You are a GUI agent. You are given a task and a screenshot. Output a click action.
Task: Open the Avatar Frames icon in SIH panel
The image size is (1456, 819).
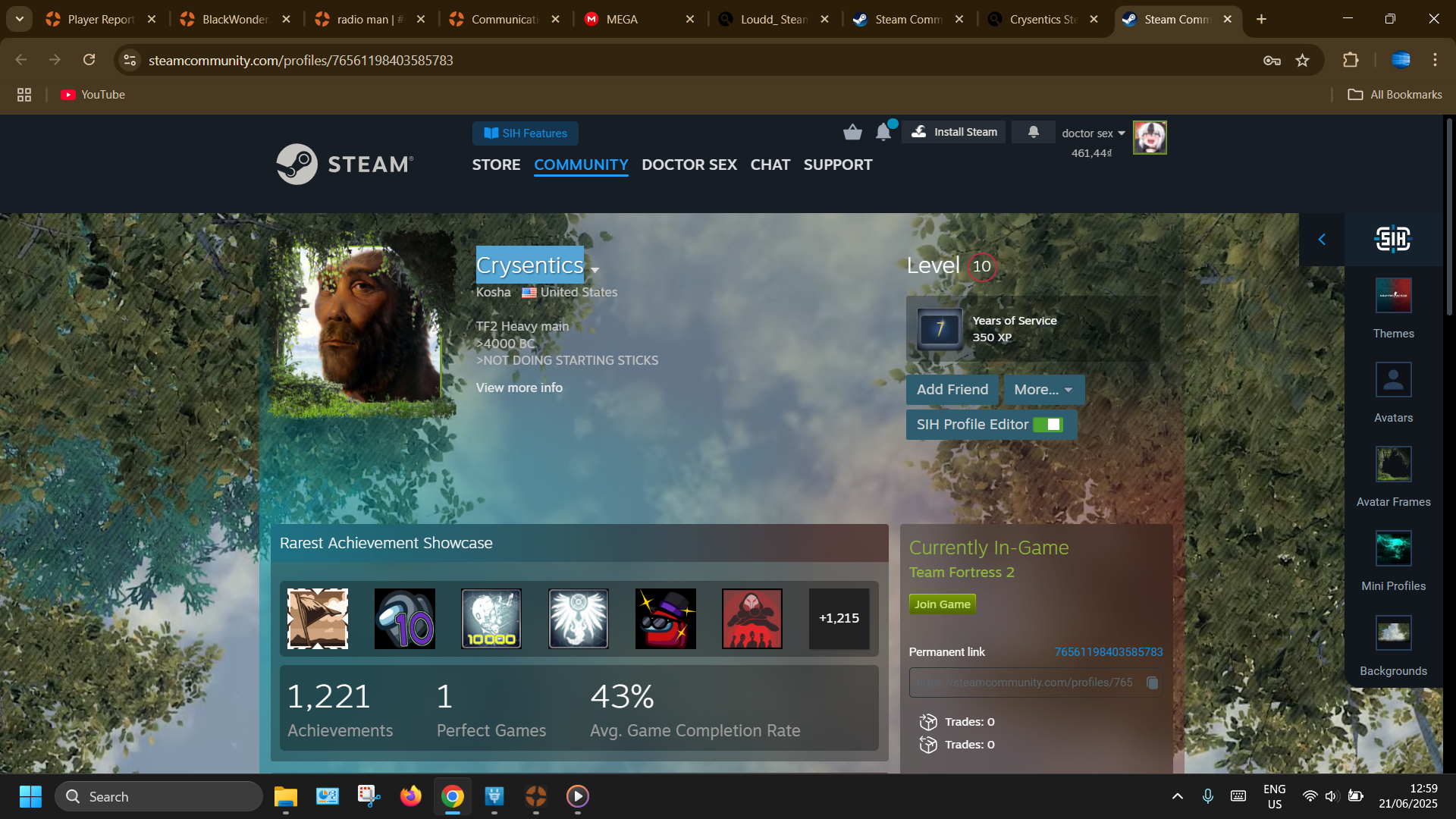(x=1393, y=464)
